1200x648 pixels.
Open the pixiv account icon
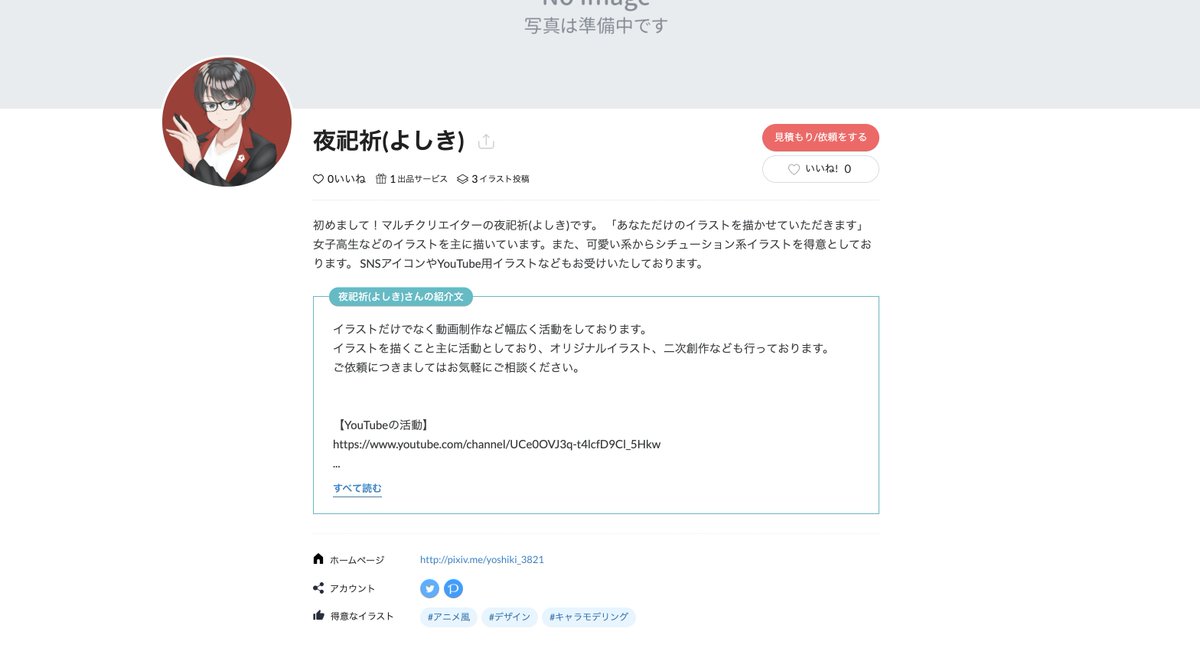453,589
